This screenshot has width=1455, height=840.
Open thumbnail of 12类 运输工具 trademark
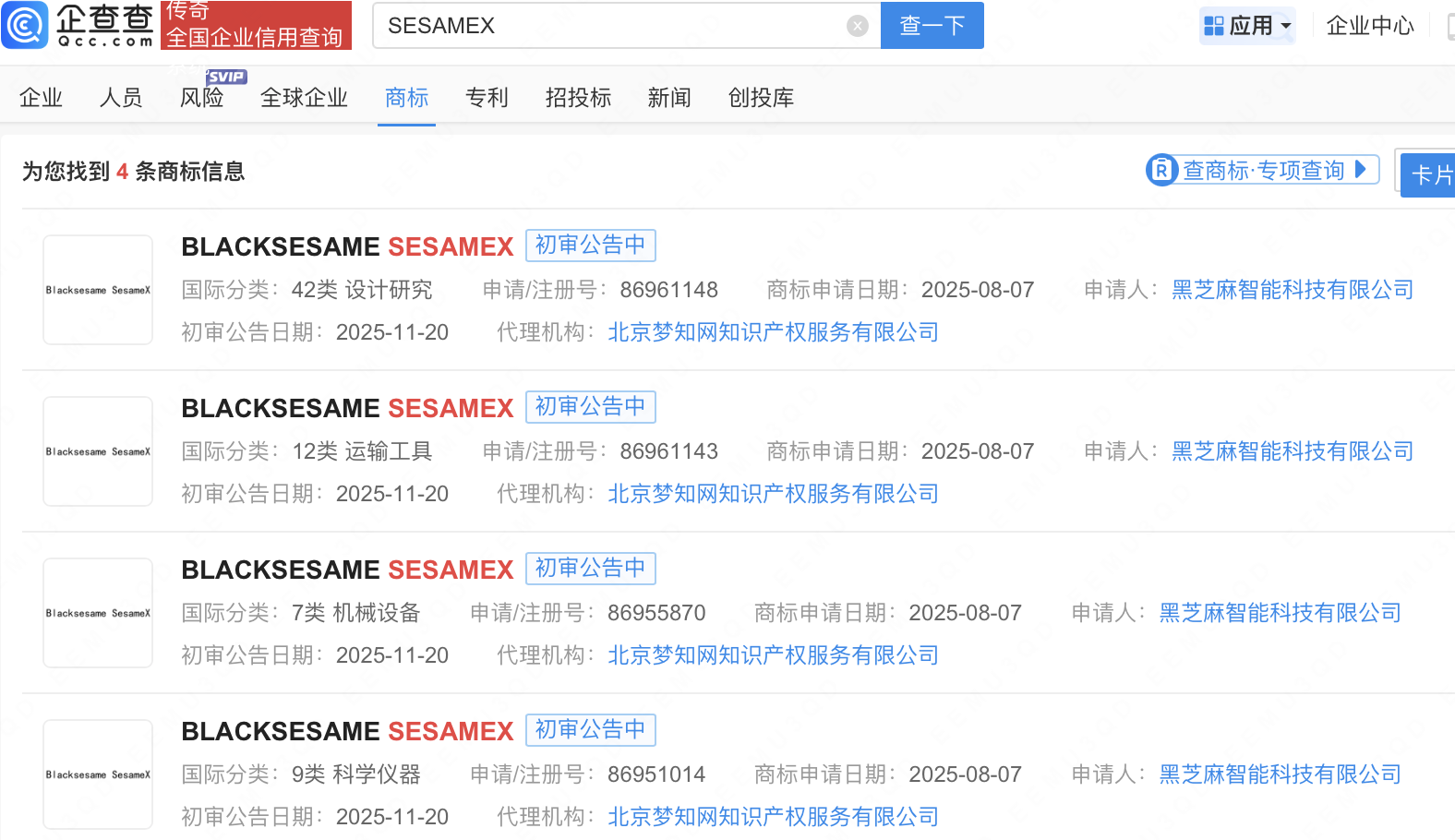pos(98,451)
